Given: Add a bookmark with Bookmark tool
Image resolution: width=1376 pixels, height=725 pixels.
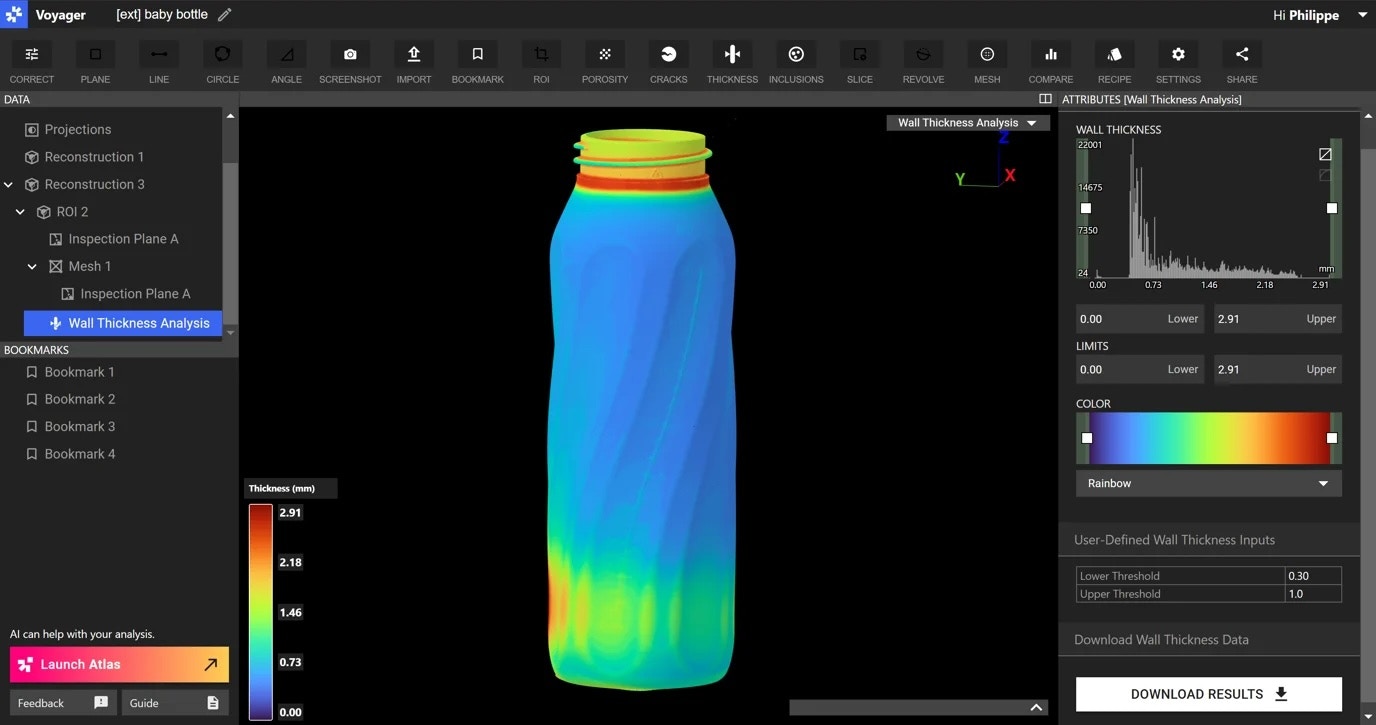Looking at the screenshot, I should [x=477, y=63].
